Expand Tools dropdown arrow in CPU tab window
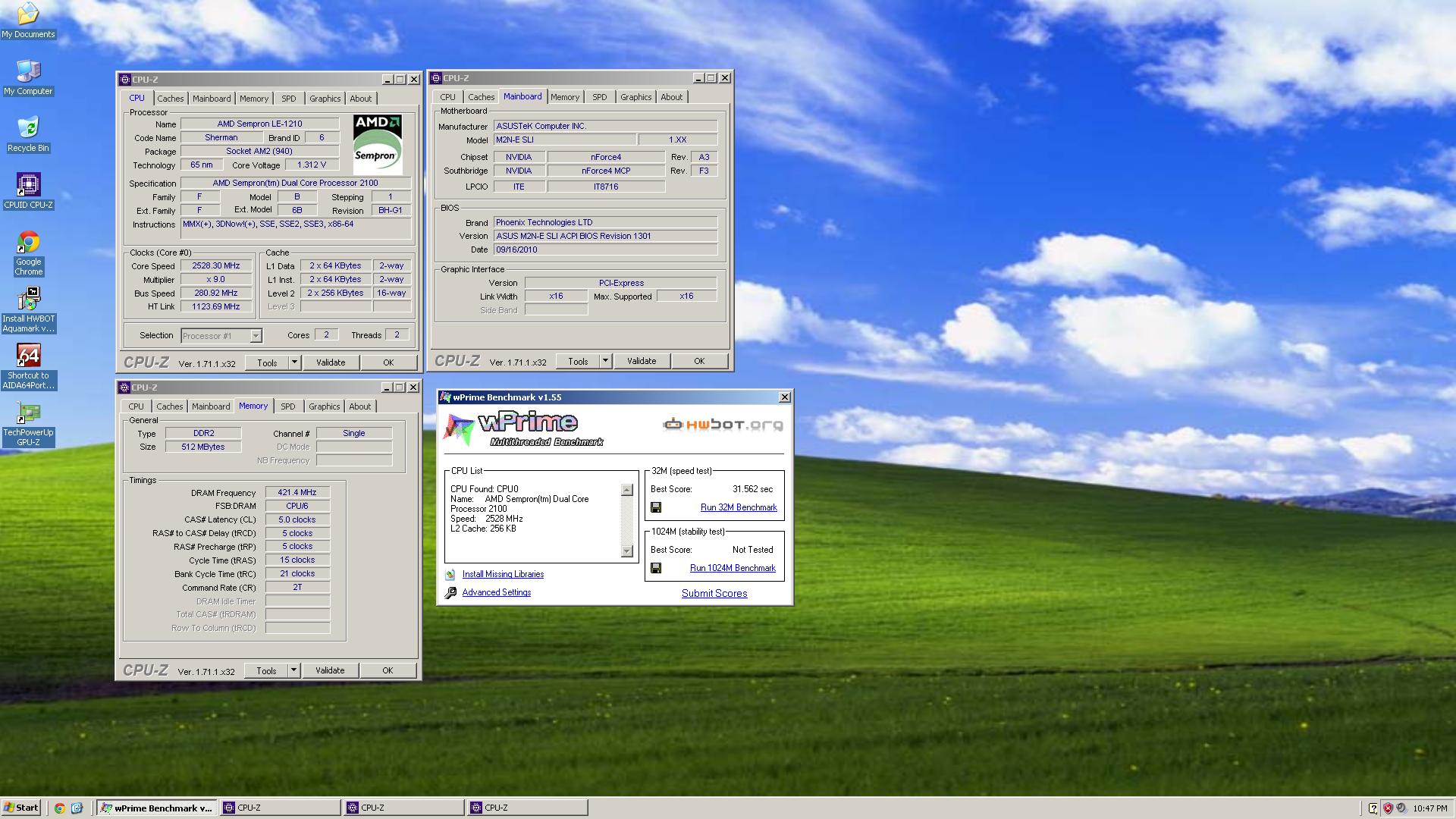1456x819 pixels. [x=294, y=362]
